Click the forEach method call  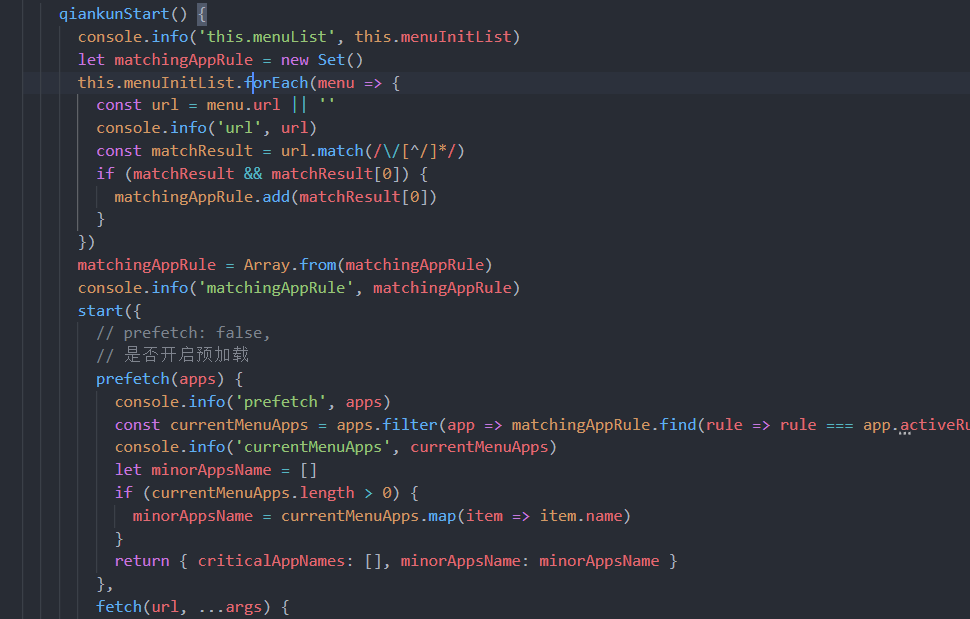point(276,83)
